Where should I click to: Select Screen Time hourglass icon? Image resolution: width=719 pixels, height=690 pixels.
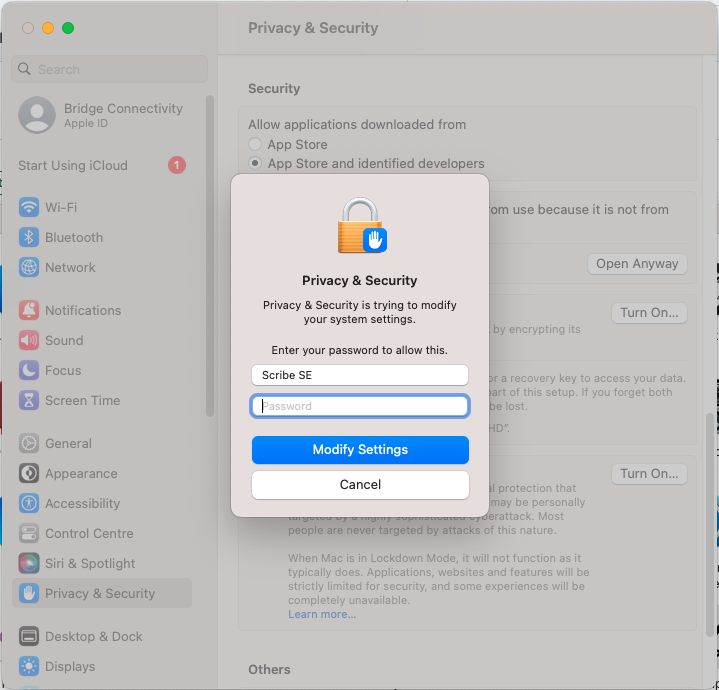pos(29,401)
